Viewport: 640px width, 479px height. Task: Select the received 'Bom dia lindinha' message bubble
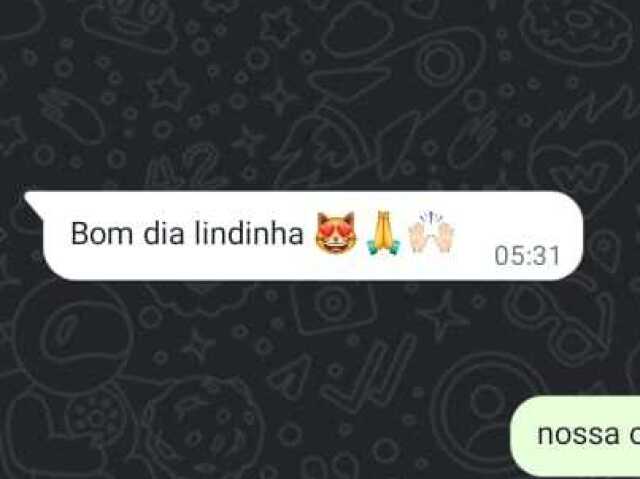[303, 235]
